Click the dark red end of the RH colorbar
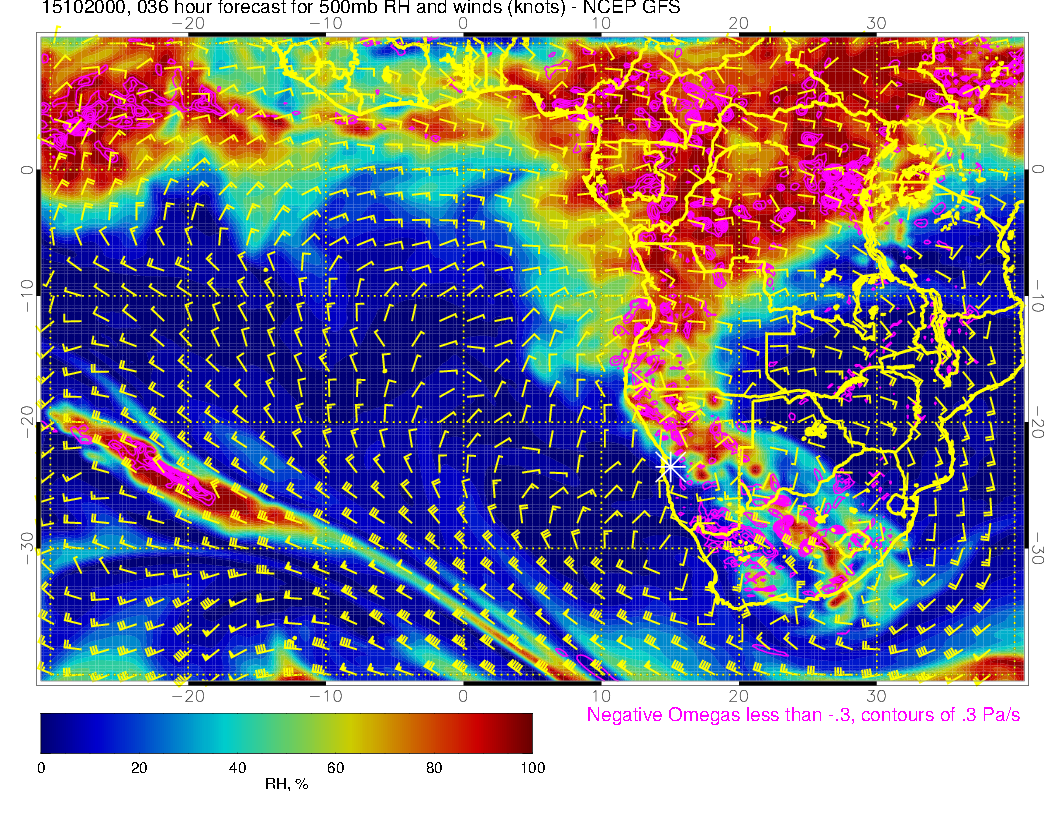 pos(522,732)
